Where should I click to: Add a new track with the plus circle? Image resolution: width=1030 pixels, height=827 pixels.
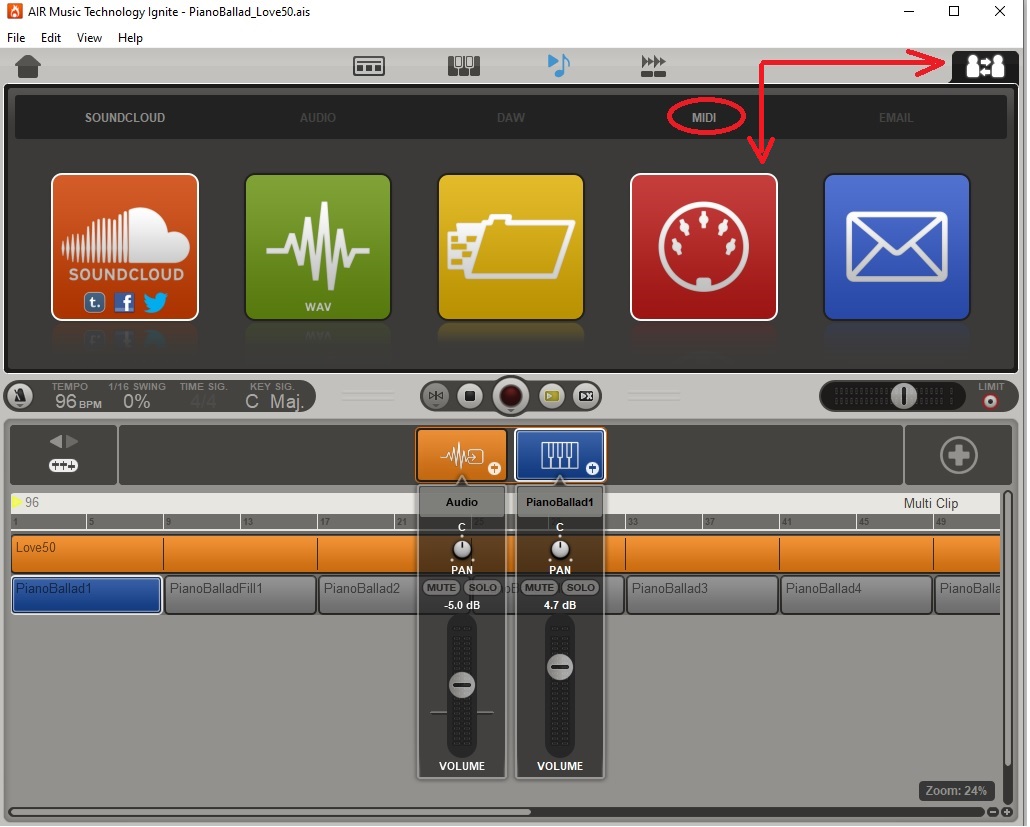click(958, 455)
